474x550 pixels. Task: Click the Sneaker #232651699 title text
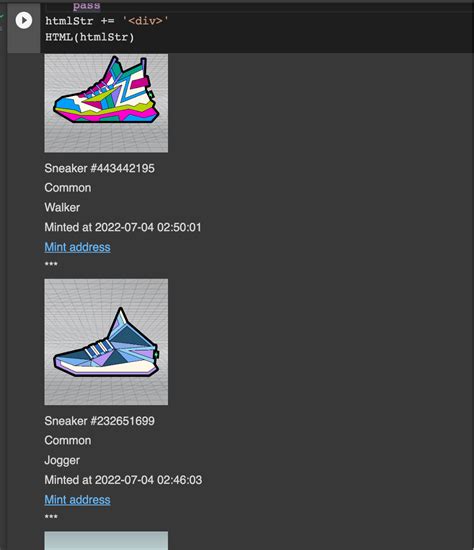99,421
